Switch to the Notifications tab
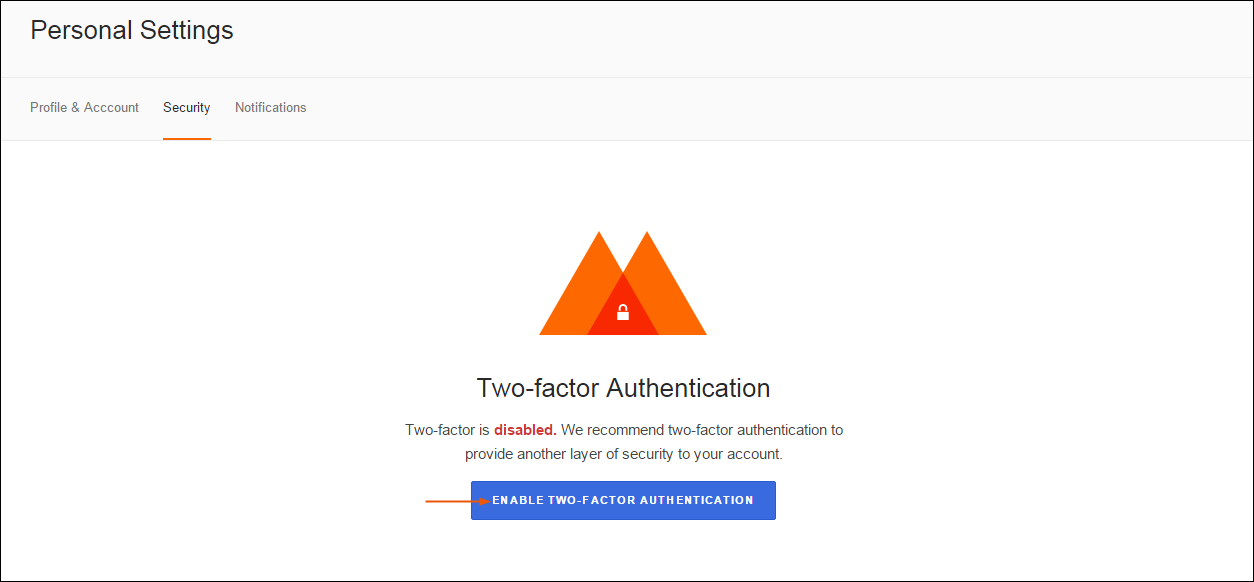Viewport: 1254px width, 582px height. tap(271, 107)
